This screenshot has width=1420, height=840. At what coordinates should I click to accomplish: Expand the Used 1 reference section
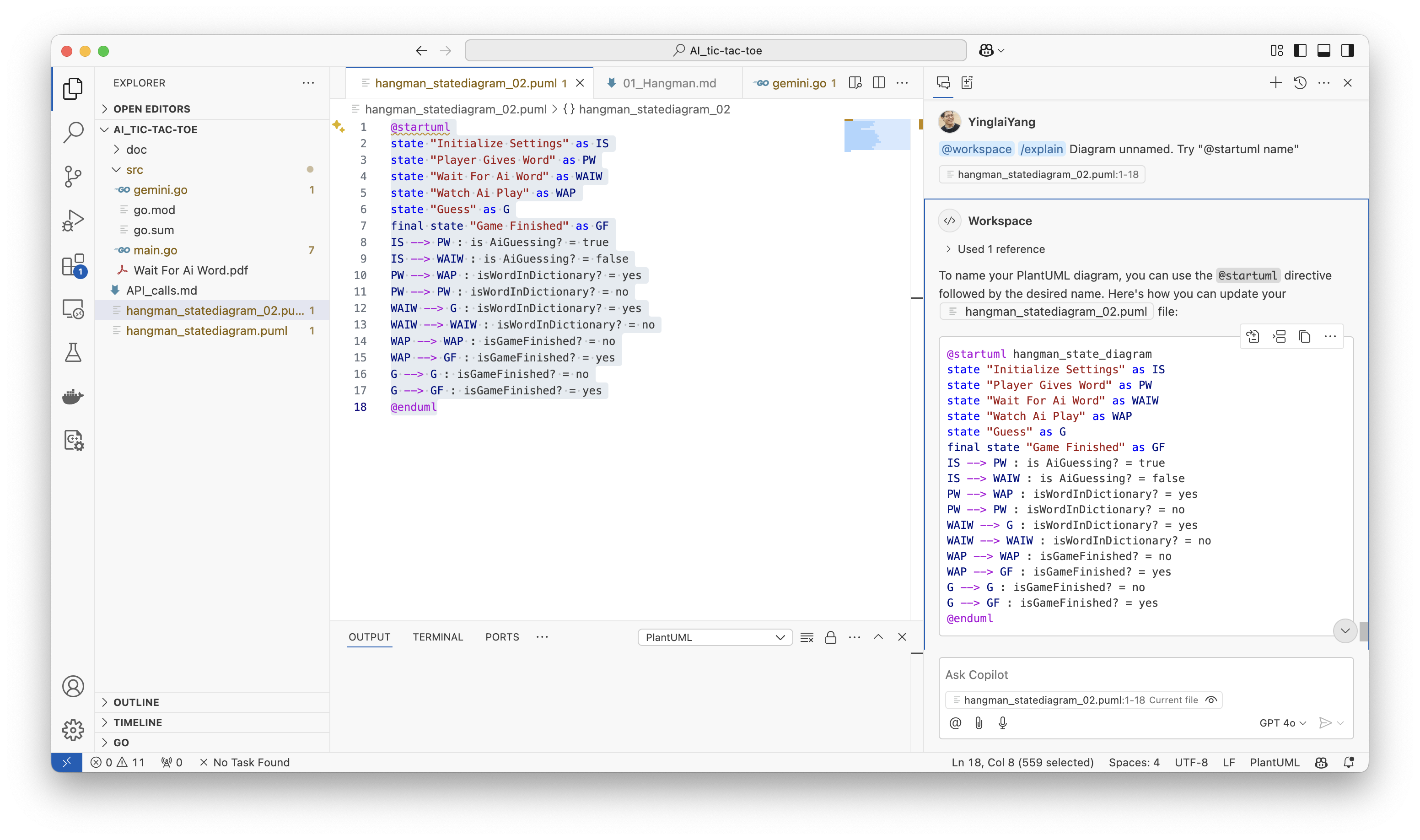[x=1000, y=249]
